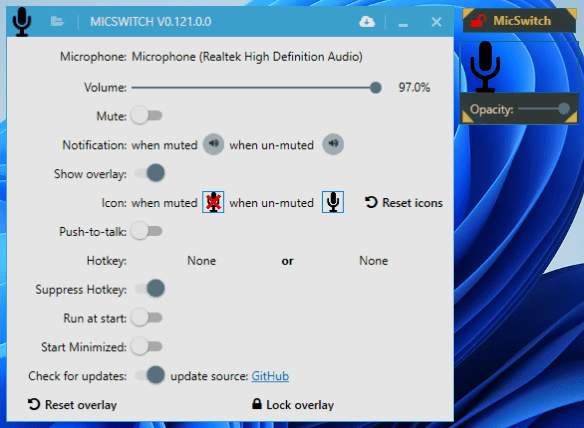Play the 'when muted' notification sound icon
This screenshot has width=584, height=428.
213,144
